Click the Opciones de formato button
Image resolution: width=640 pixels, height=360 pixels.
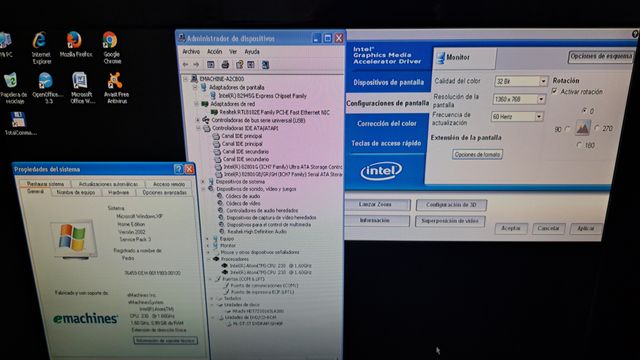(477, 155)
